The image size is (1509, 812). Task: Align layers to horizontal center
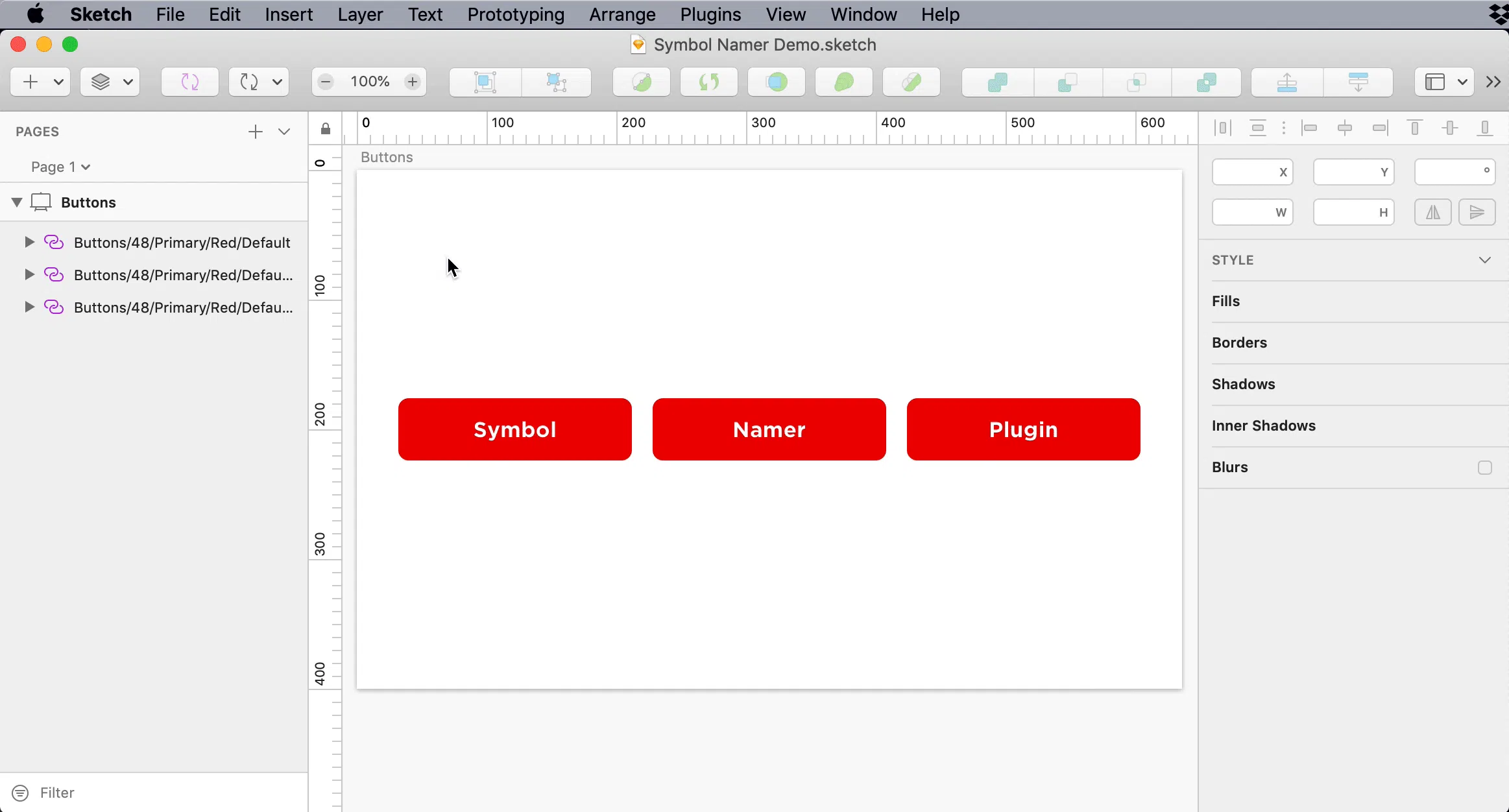(1345, 128)
